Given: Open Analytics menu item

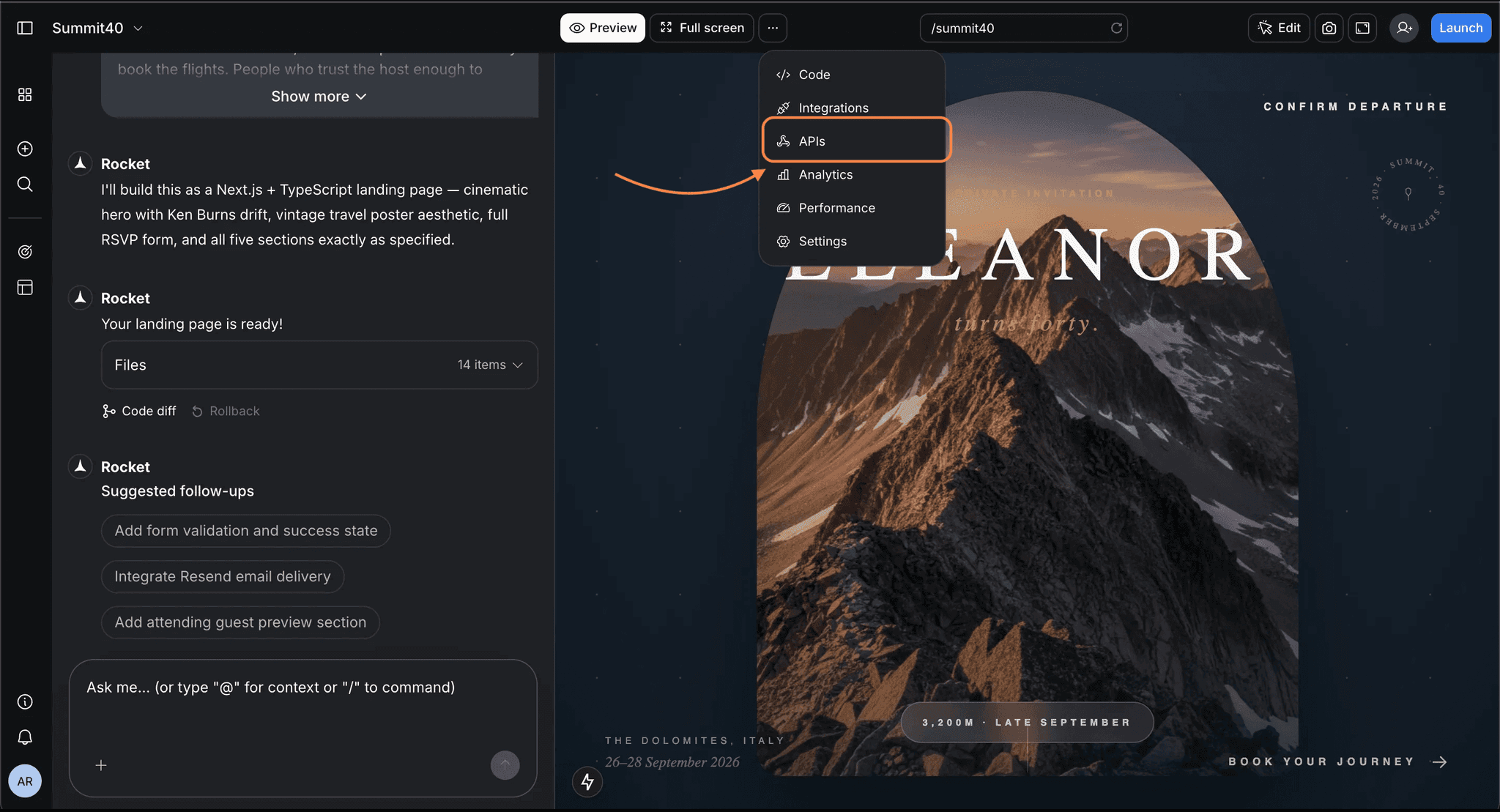Looking at the screenshot, I should pos(825,175).
